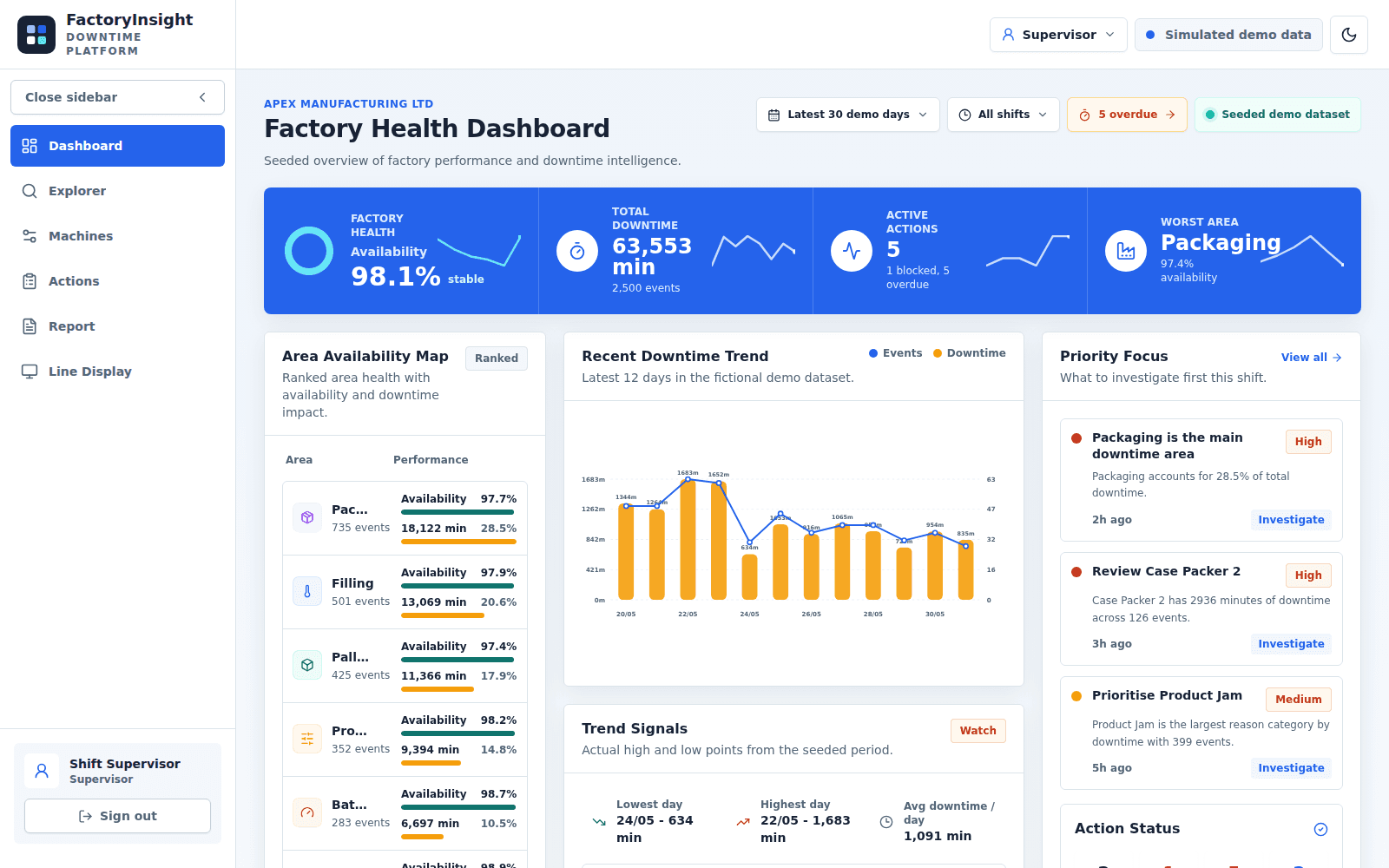1389x868 pixels.
Task: Click the Palletising area cube icon
Action: (307, 666)
